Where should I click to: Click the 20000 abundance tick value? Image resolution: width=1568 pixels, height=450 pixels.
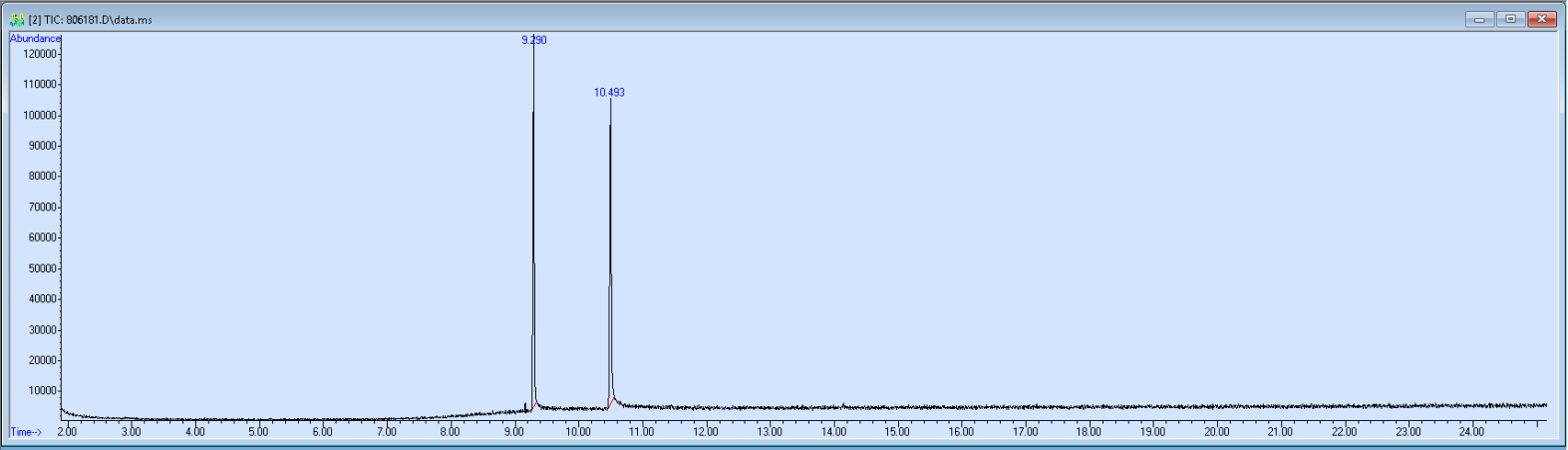(42, 360)
